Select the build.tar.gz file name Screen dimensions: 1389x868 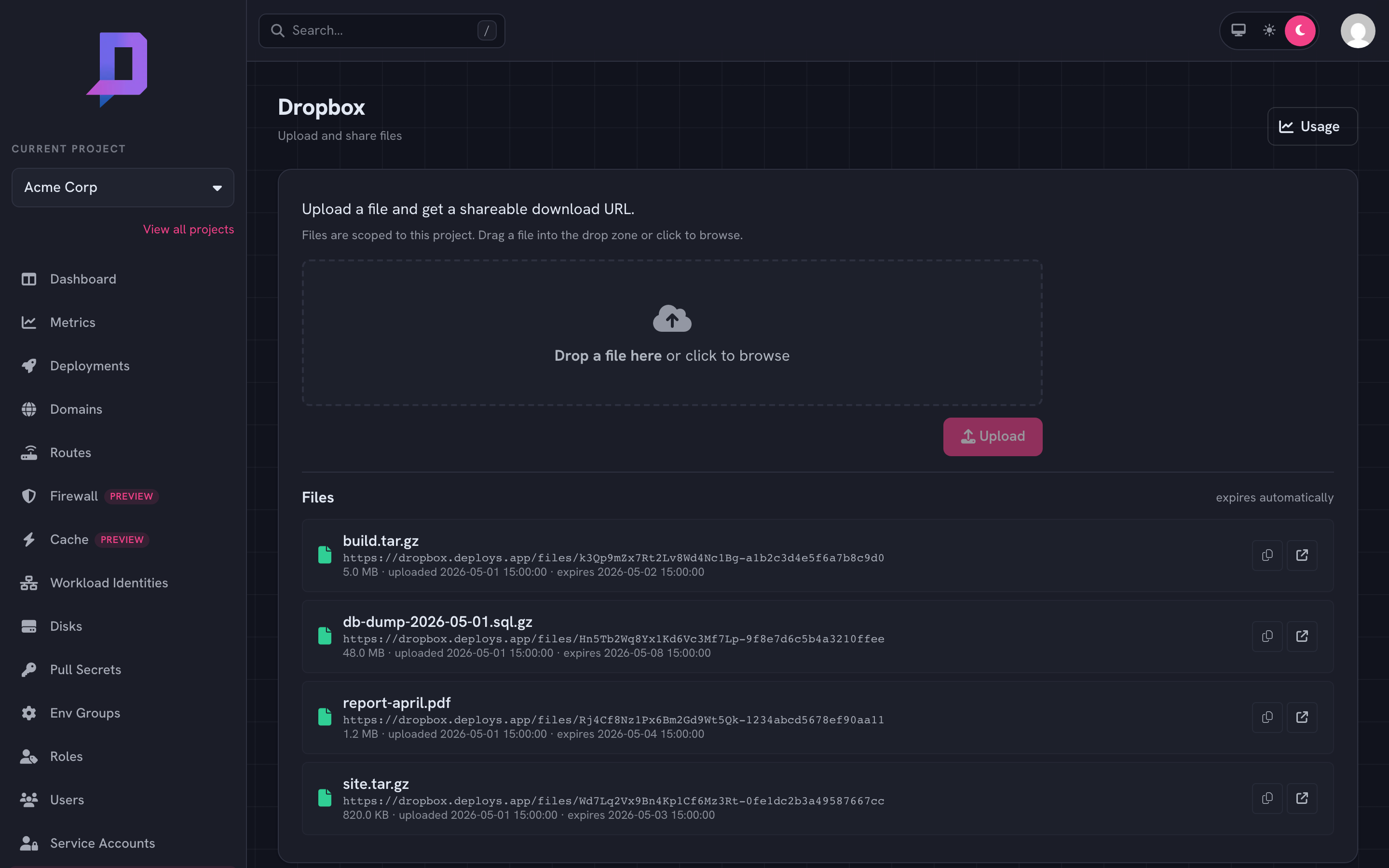click(381, 541)
